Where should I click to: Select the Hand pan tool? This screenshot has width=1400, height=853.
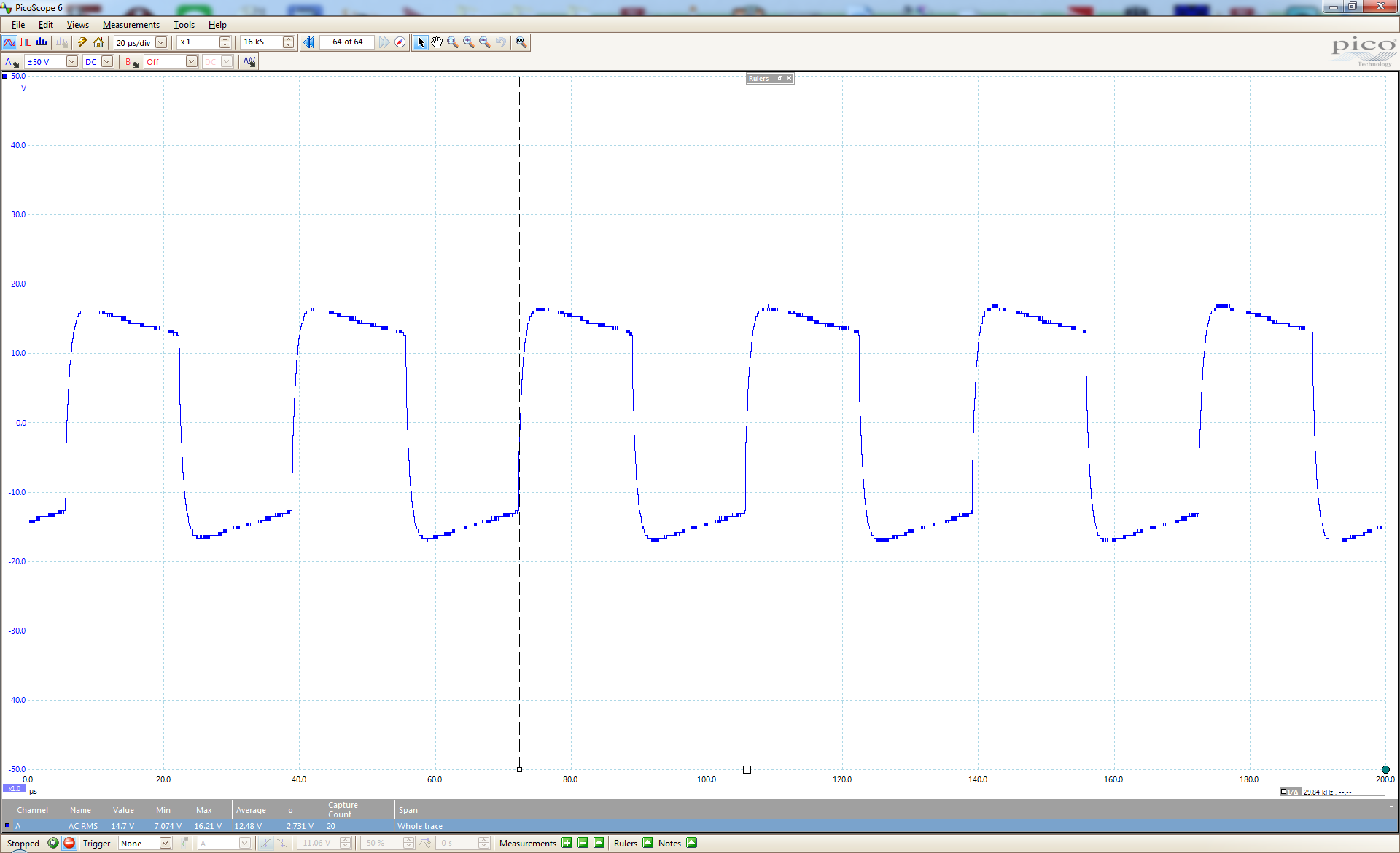coord(436,42)
